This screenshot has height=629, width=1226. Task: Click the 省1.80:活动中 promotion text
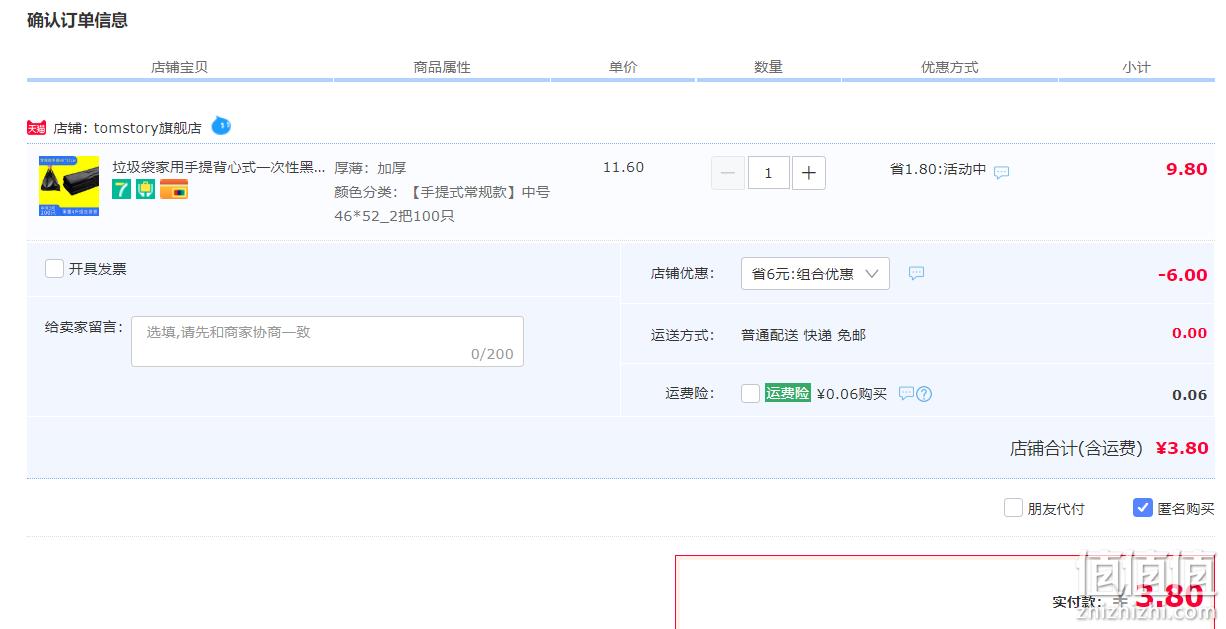[938, 169]
